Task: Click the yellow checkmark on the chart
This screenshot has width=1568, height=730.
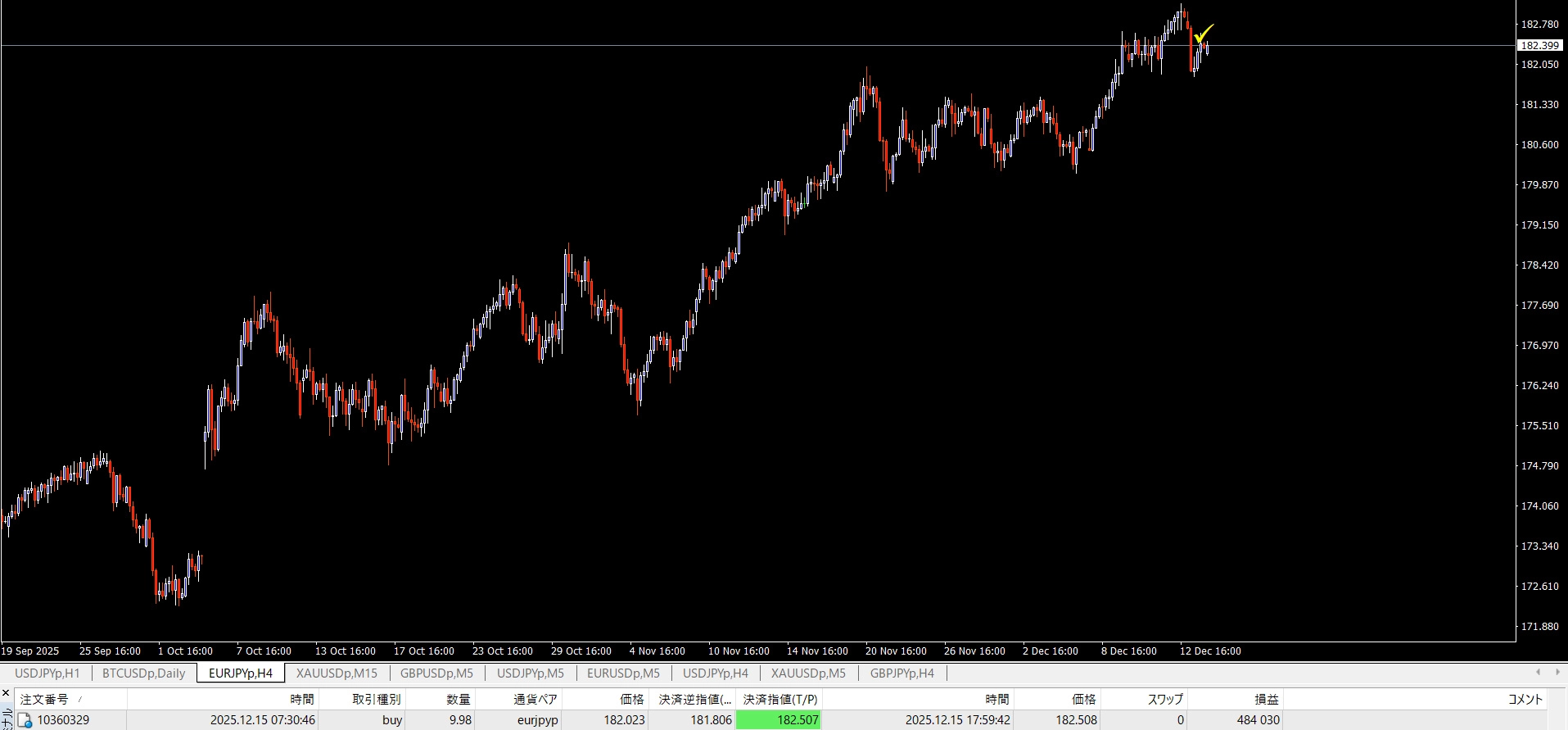Action: 1203,34
